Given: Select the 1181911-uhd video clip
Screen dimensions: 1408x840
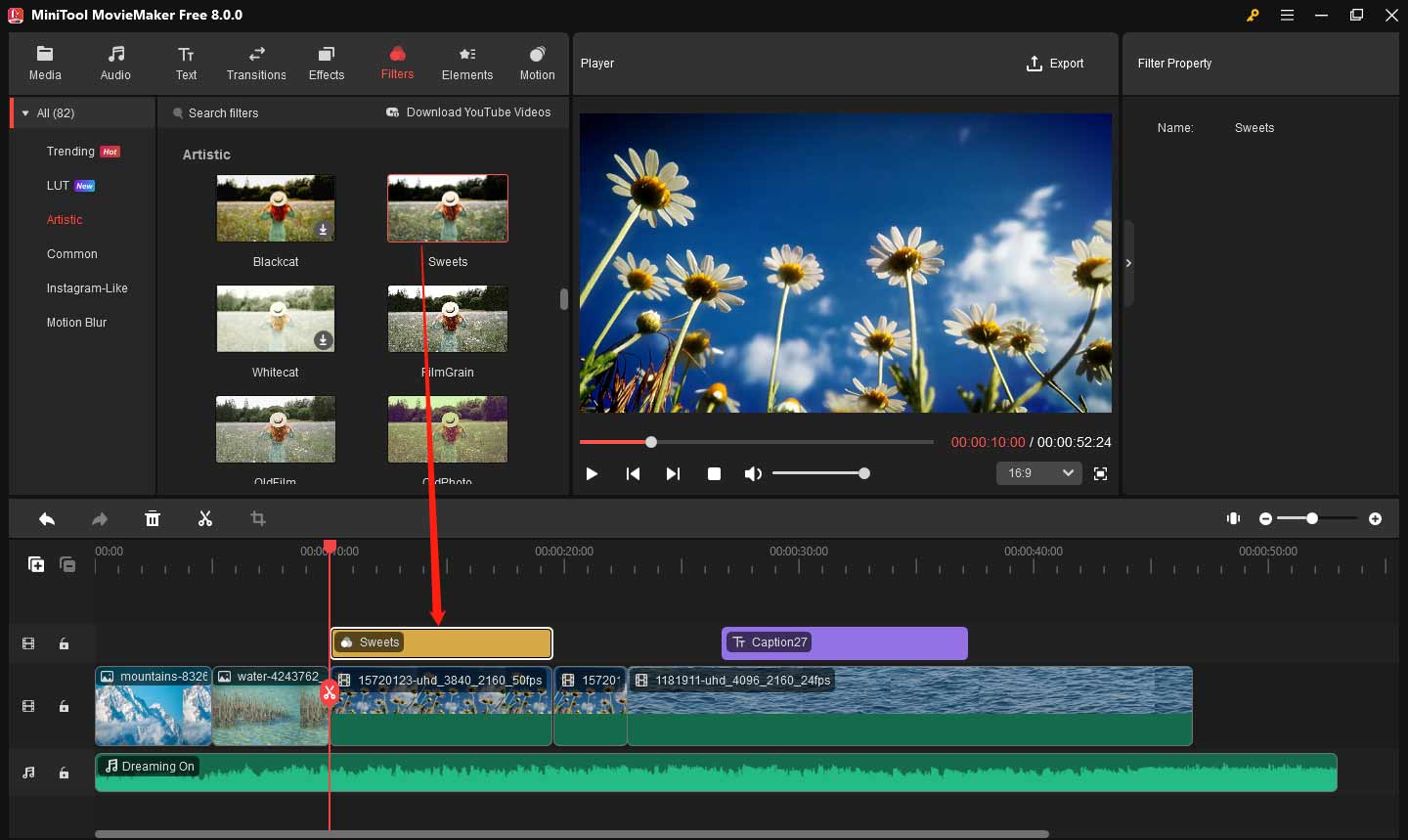Looking at the screenshot, I should coord(909,706).
